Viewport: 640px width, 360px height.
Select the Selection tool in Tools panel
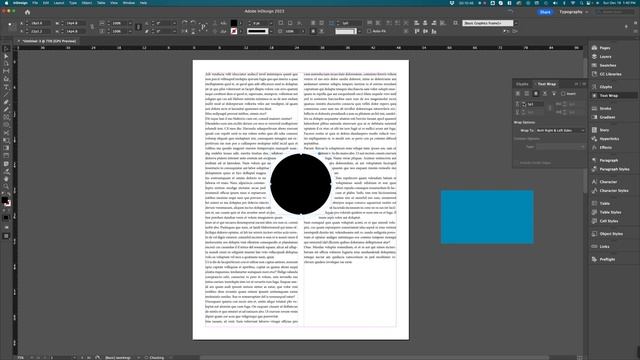[6, 49]
